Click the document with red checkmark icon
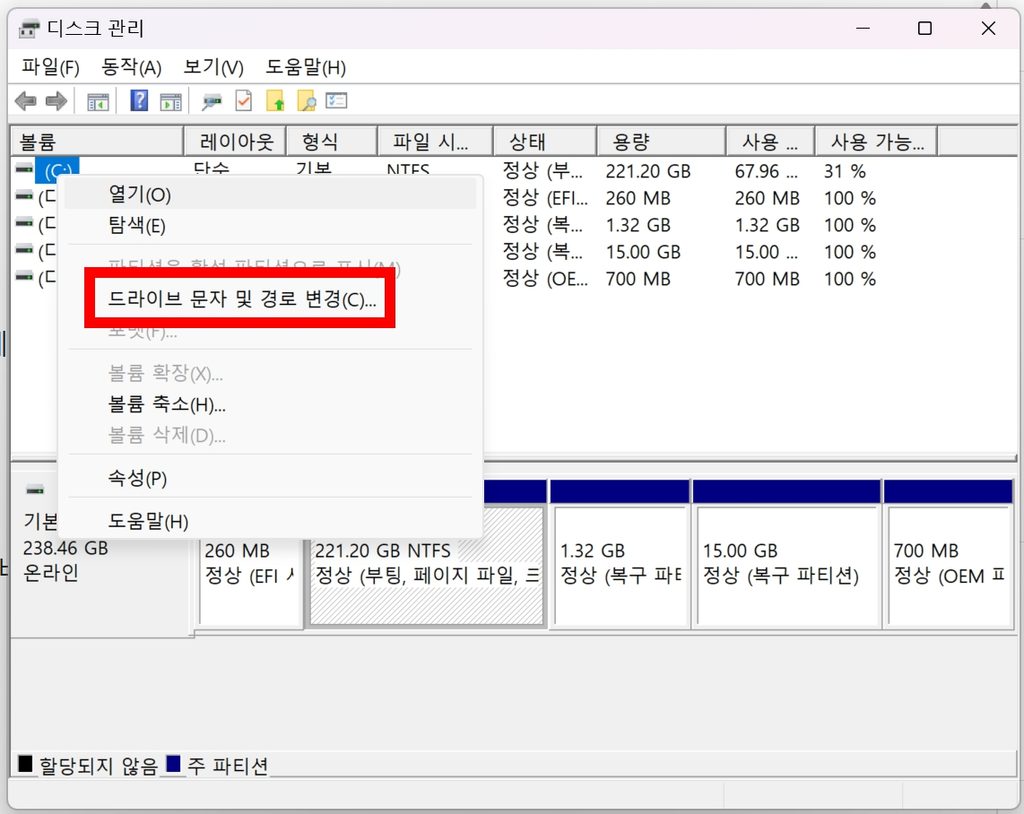This screenshot has width=1024, height=814. (x=244, y=101)
